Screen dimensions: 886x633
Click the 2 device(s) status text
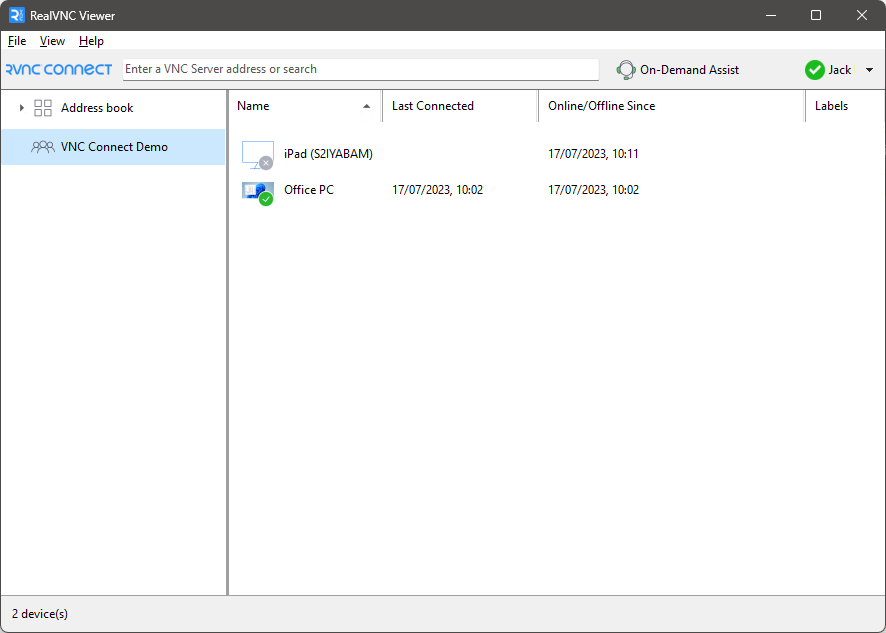coord(40,614)
